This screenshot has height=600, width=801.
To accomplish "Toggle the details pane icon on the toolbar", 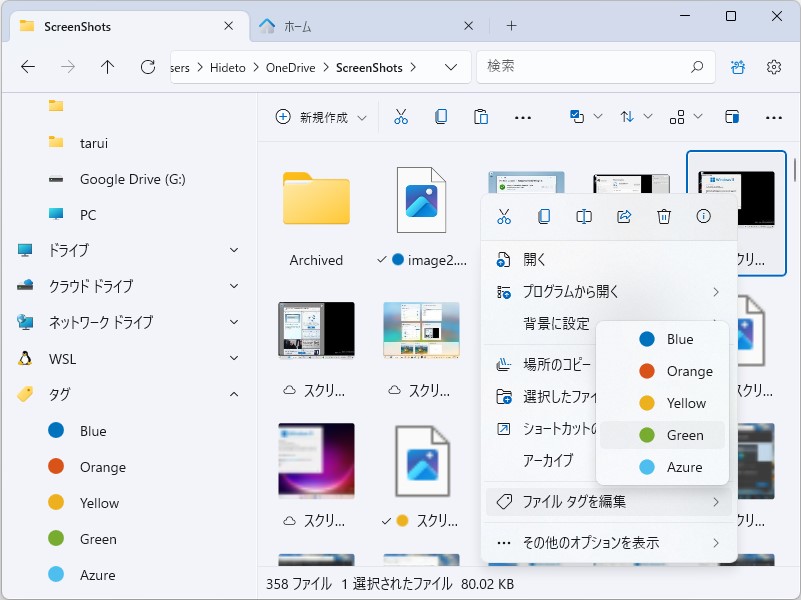I will click(733, 117).
